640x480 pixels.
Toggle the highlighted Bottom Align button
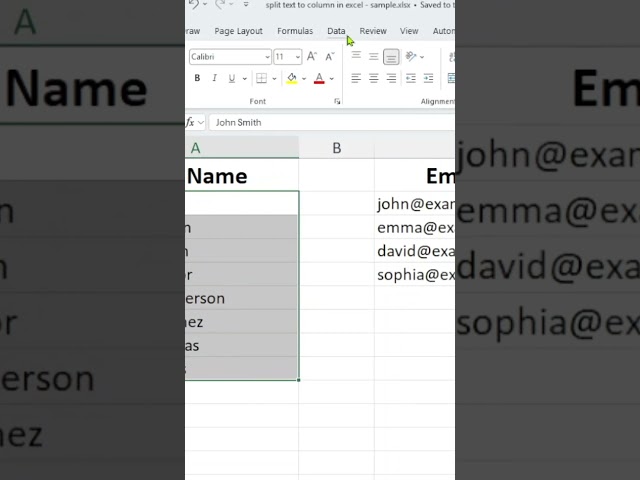point(391,57)
